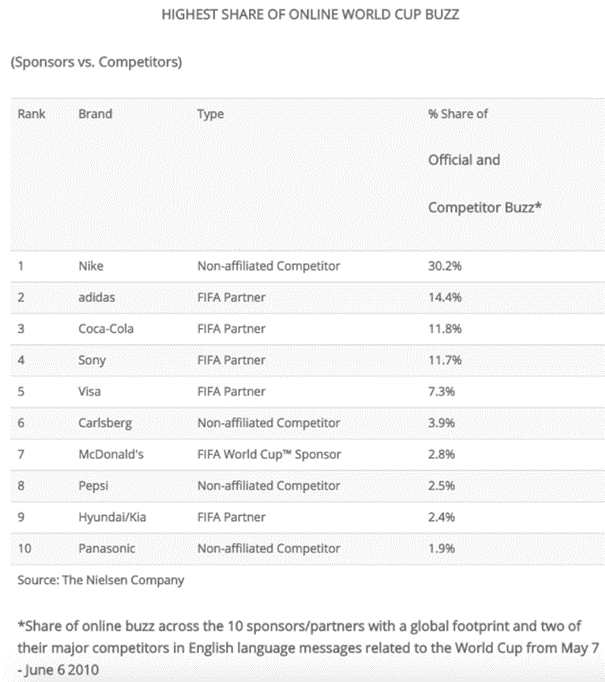Image resolution: width=605 pixels, height=682 pixels.
Task: Click the Nike brand cell
Action: click(91, 266)
